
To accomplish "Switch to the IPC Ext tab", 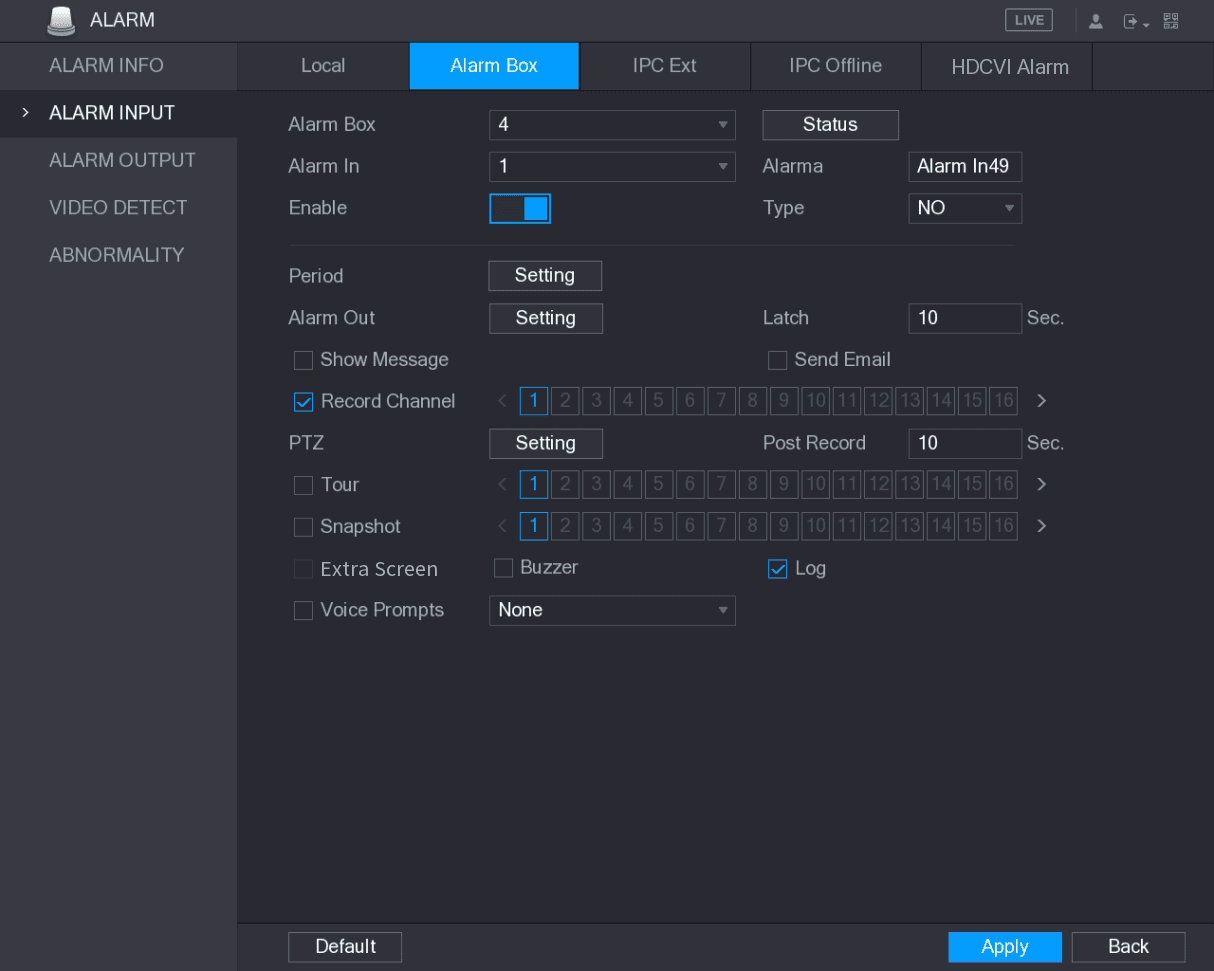I will 665,66.
